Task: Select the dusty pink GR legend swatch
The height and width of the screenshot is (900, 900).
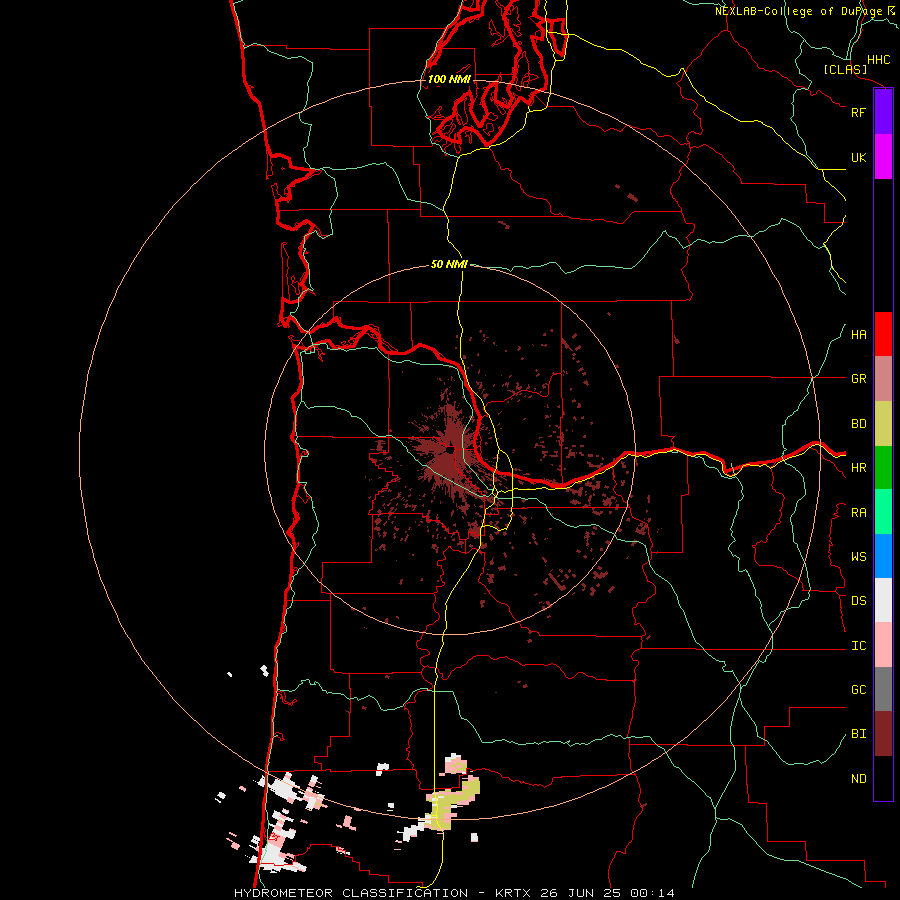Action: pyautogui.click(x=883, y=379)
